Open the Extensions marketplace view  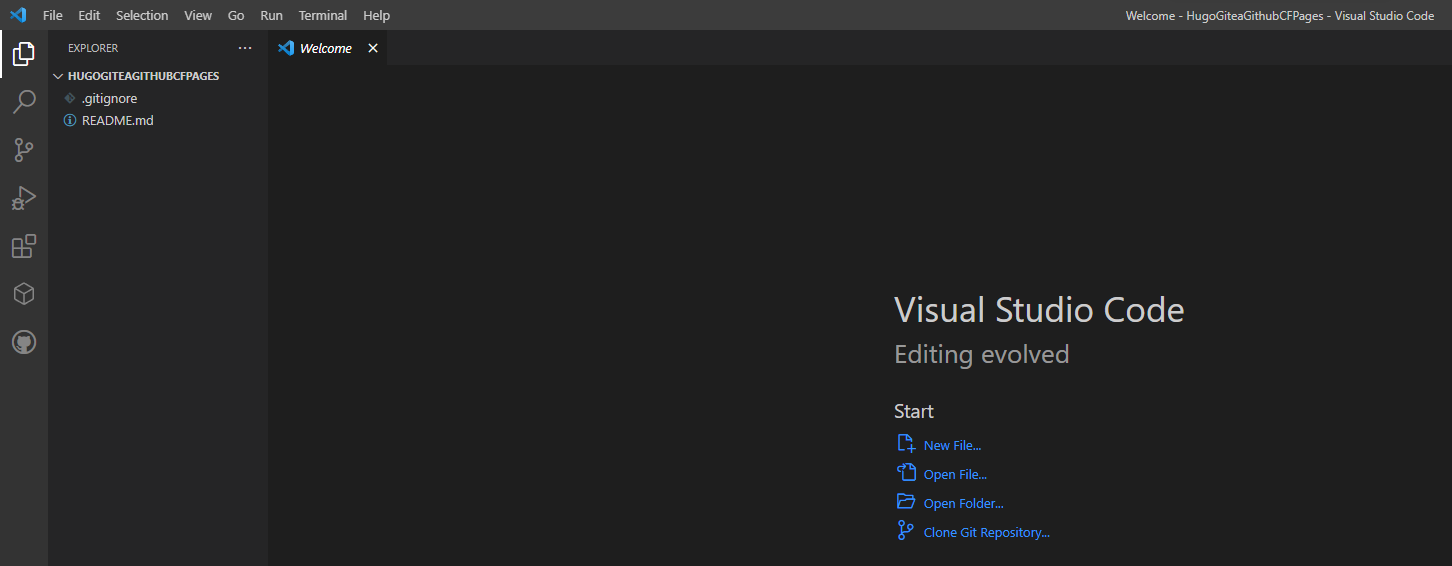click(24, 246)
